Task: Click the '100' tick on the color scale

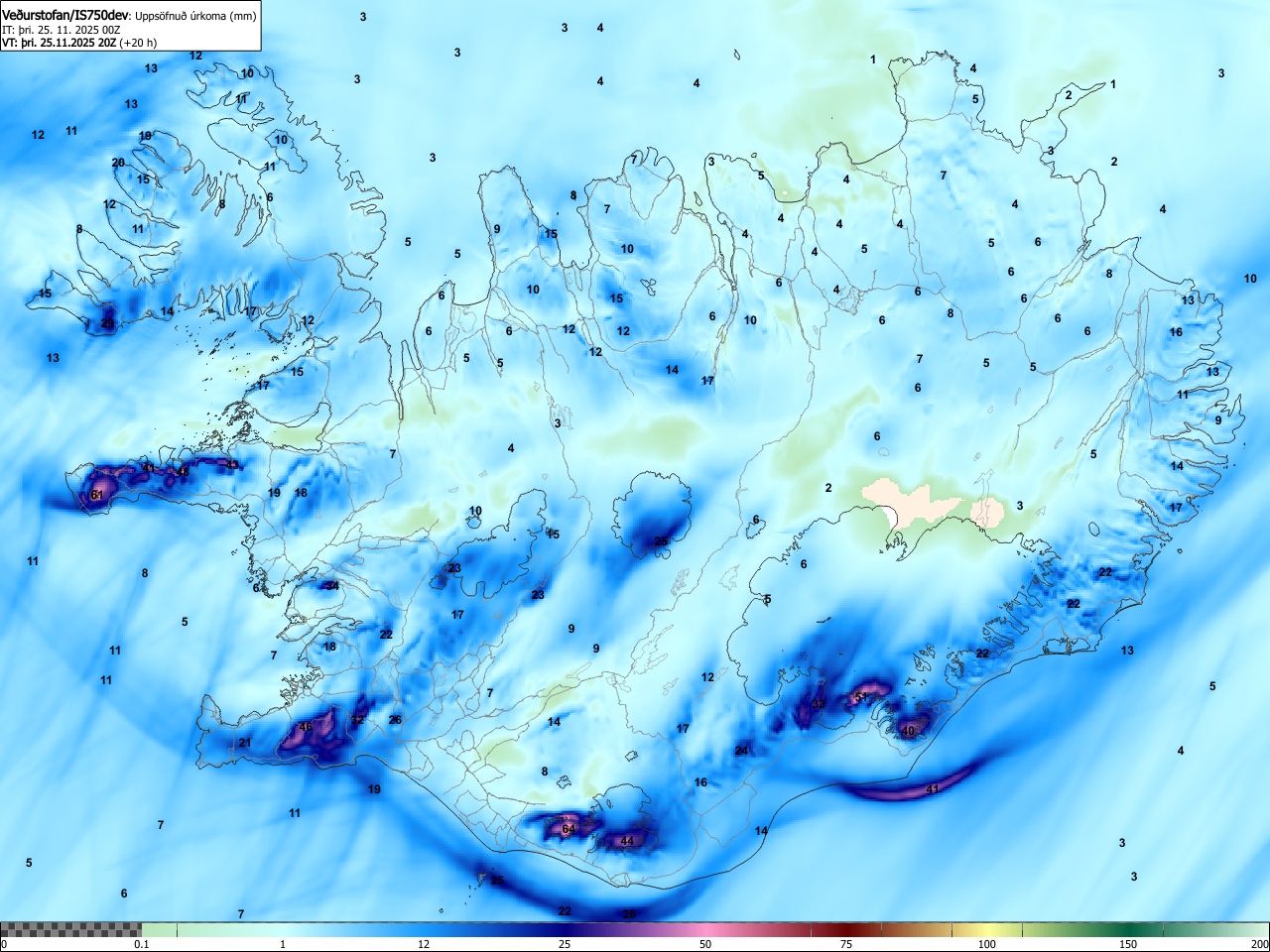Action: coord(987,944)
